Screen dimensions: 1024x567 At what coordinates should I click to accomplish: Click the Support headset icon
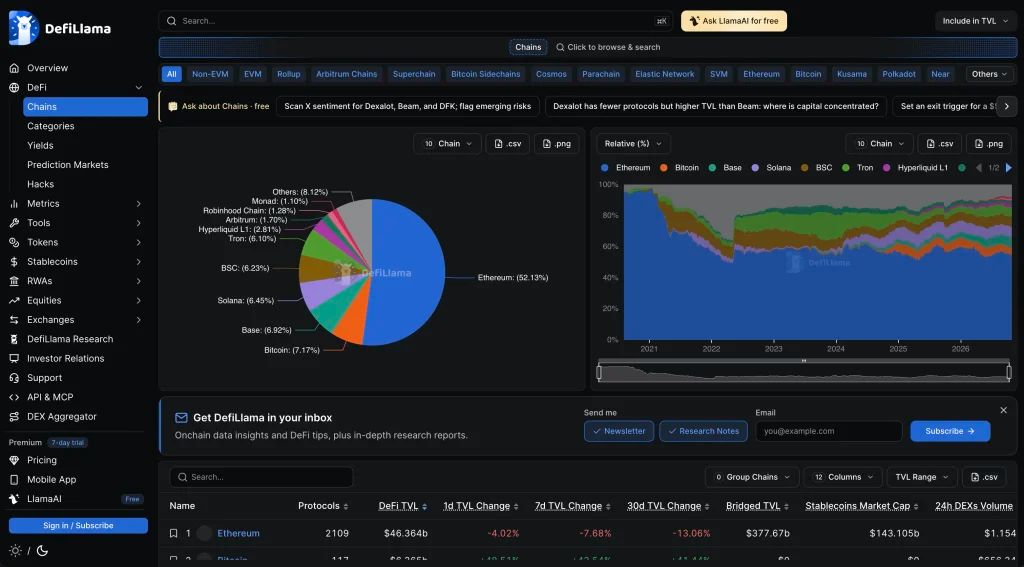click(x=14, y=378)
